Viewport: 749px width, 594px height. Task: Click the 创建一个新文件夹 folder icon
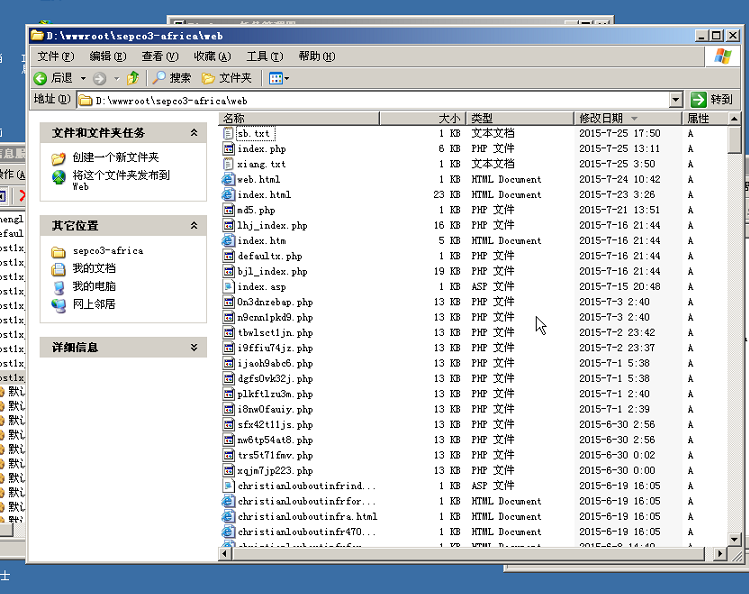(59, 158)
